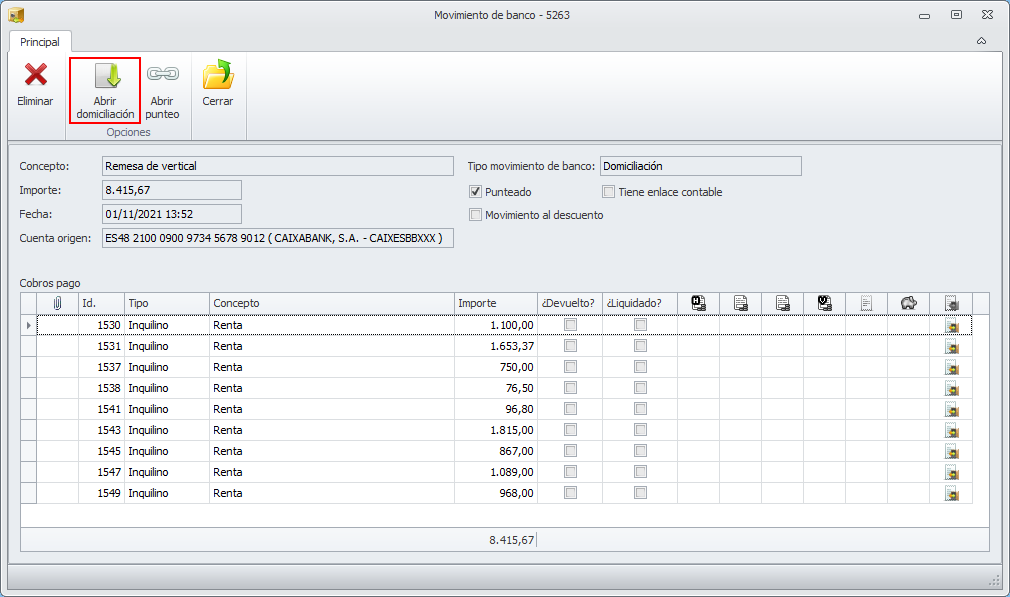This screenshot has width=1010, height=597.
Task: Sort by the Importe column header
Action: [494, 303]
